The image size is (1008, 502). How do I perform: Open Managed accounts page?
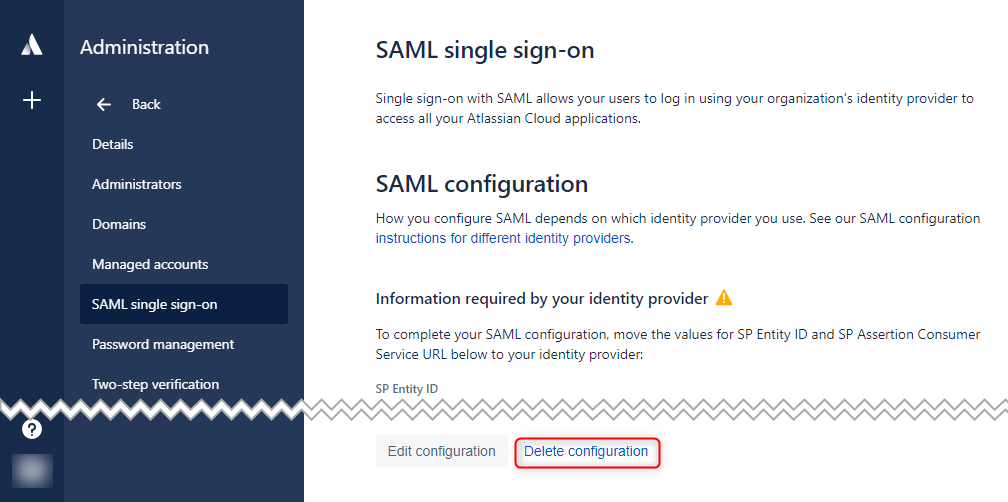(150, 264)
